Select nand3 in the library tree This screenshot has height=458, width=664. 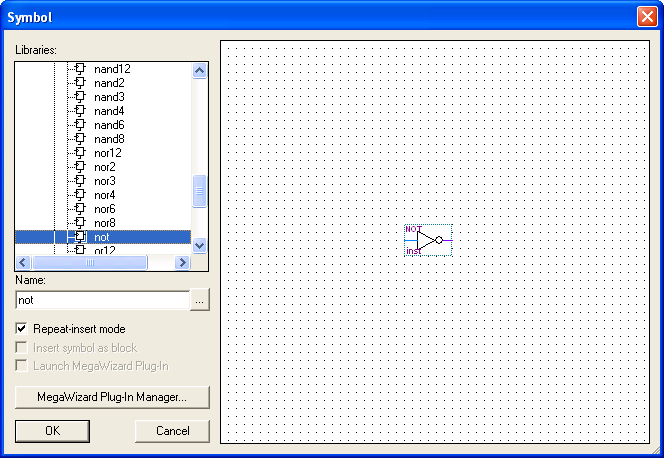[109, 97]
